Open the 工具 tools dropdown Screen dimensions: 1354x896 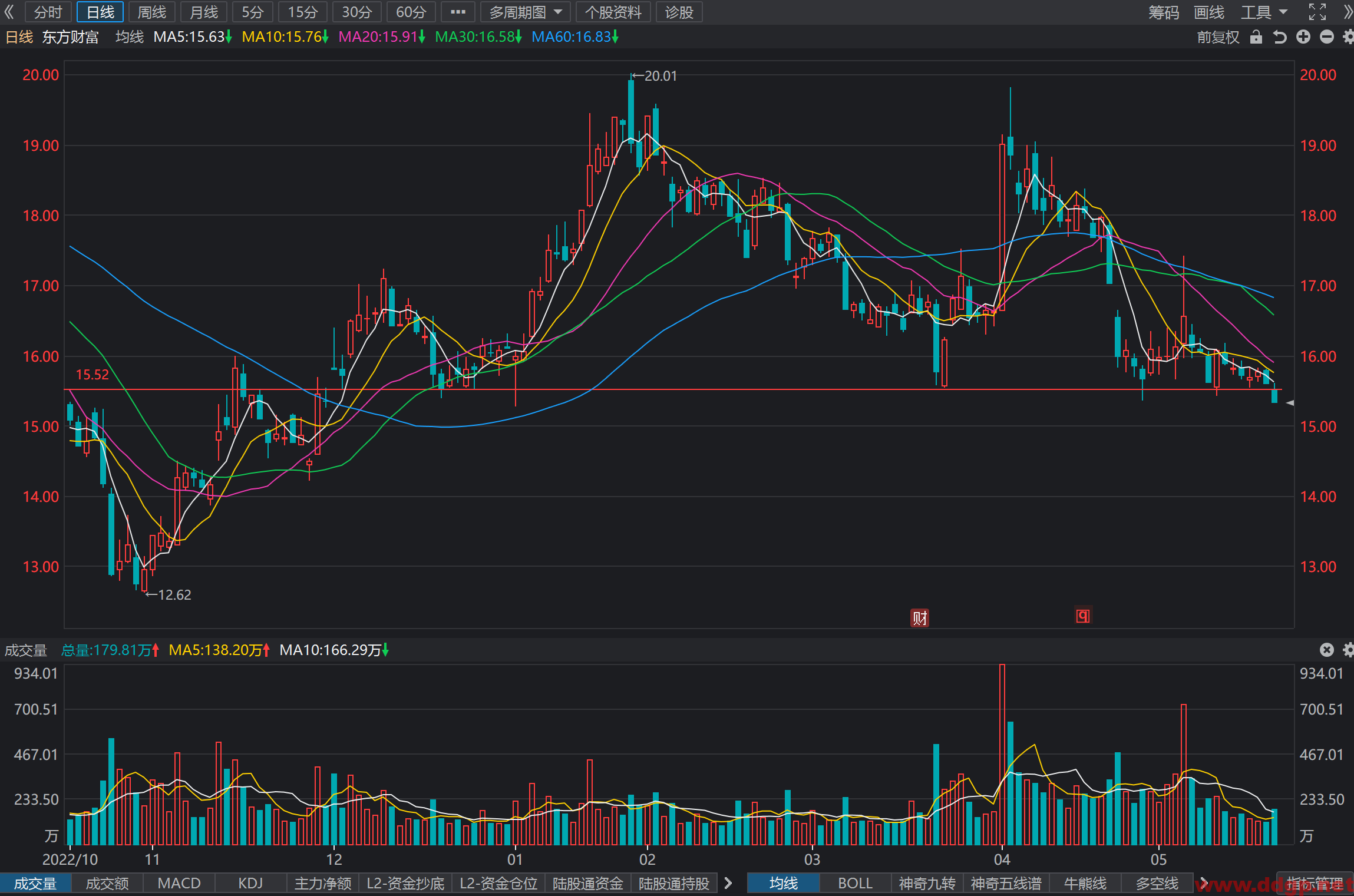point(1264,12)
